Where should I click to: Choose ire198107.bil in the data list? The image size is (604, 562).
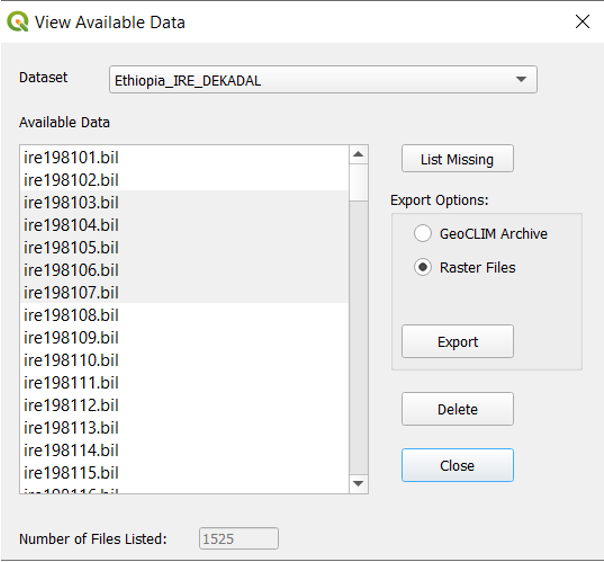(x=72, y=293)
